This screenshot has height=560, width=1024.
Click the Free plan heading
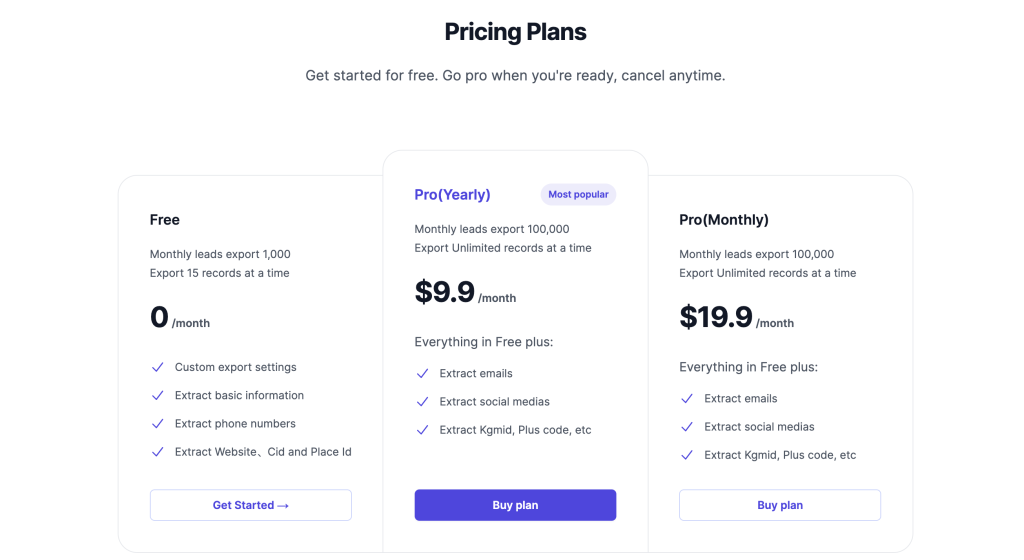[165, 220]
